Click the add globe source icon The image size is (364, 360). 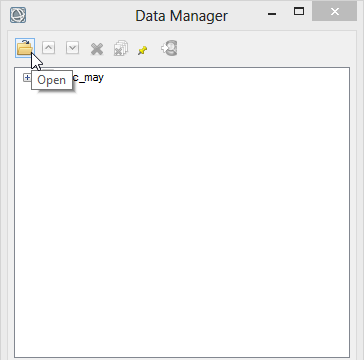point(169,48)
